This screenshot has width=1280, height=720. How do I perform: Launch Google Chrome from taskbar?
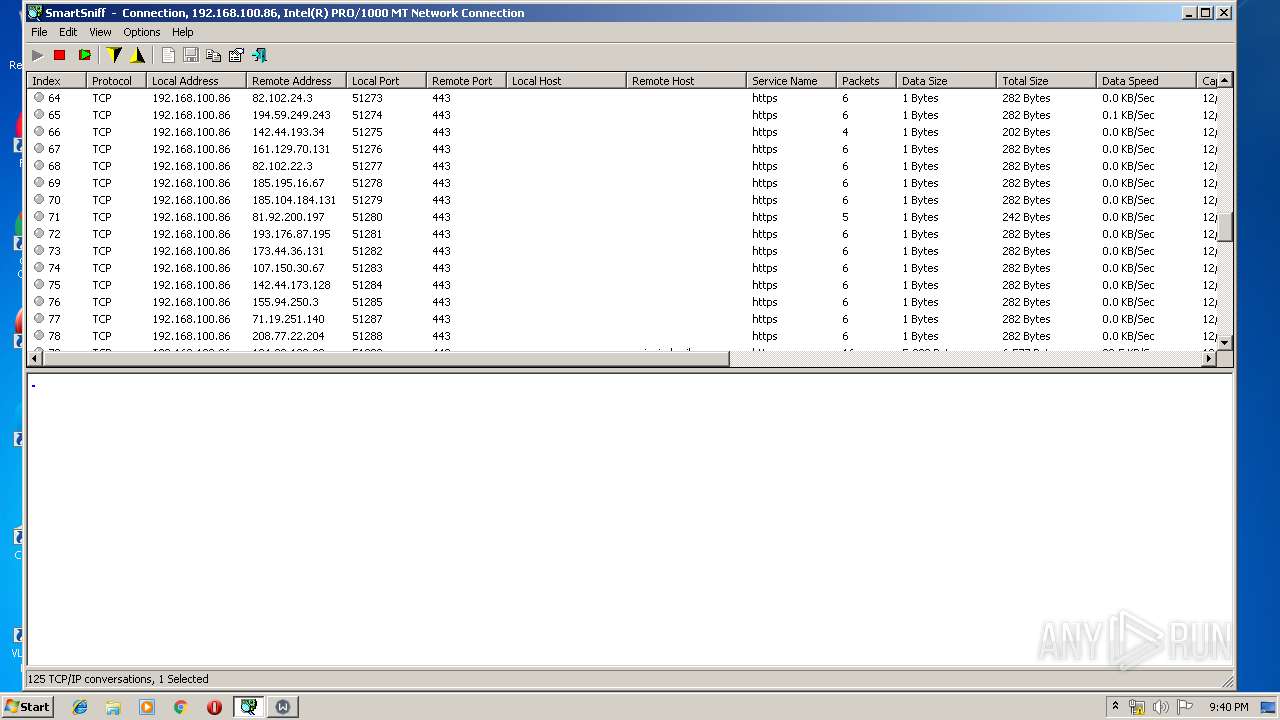click(x=181, y=707)
